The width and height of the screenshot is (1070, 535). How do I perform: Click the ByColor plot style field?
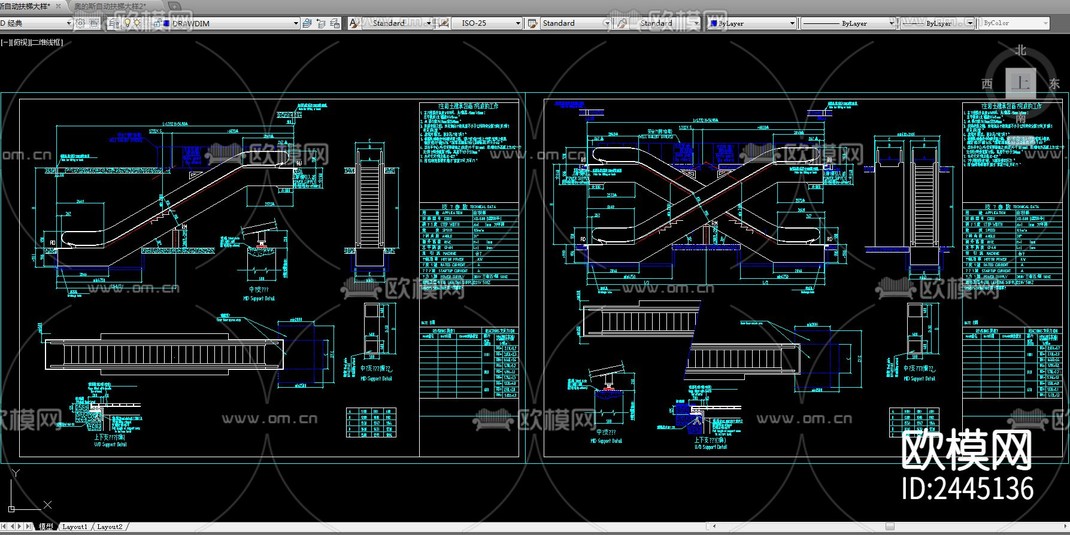(x=1015, y=23)
